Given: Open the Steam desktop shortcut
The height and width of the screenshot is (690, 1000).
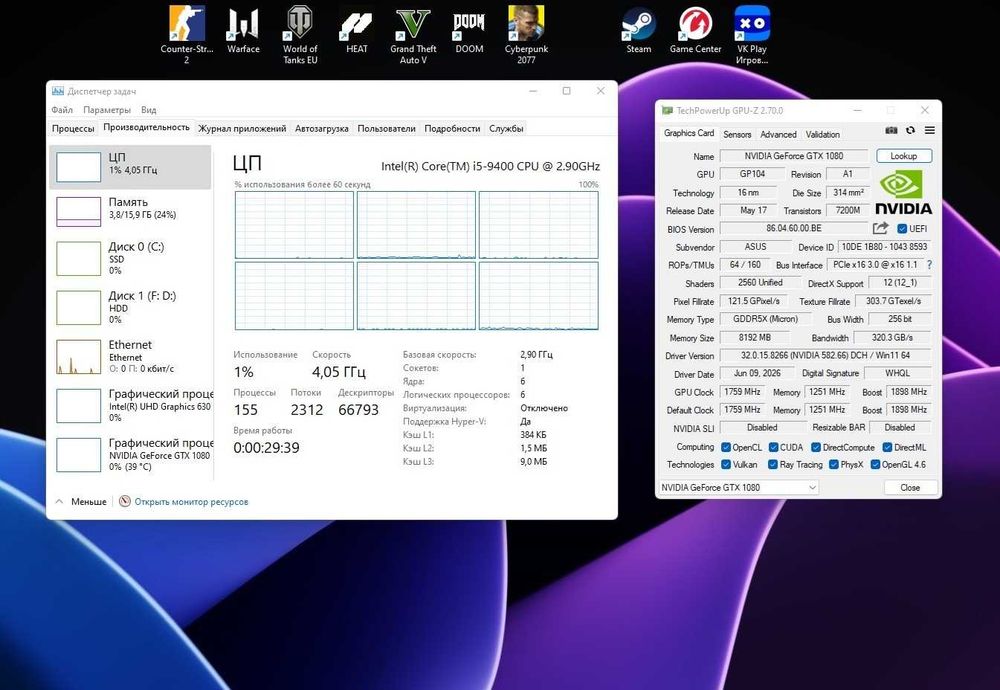Looking at the screenshot, I should (x=638, y=30).
